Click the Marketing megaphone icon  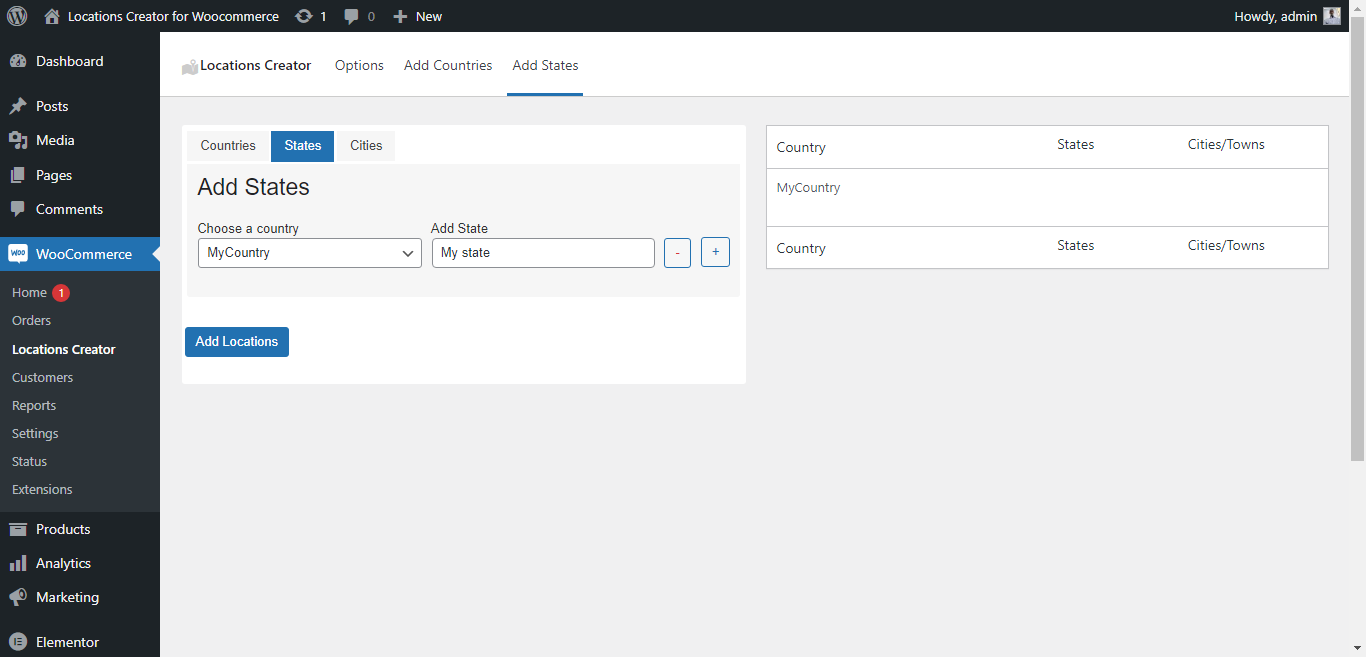[x=18, y=597]
